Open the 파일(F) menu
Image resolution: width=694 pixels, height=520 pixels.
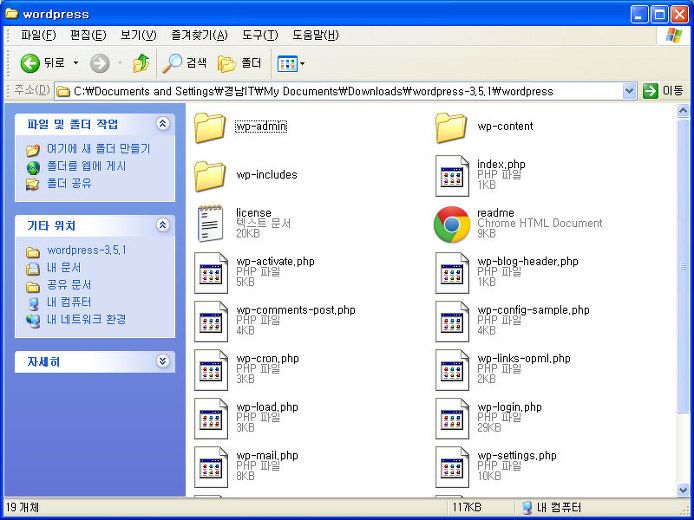point(39,35)
